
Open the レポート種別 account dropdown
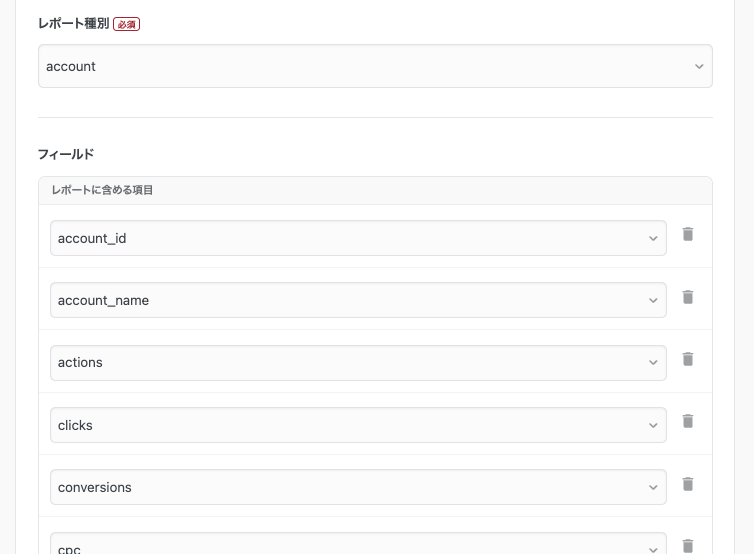375,66
